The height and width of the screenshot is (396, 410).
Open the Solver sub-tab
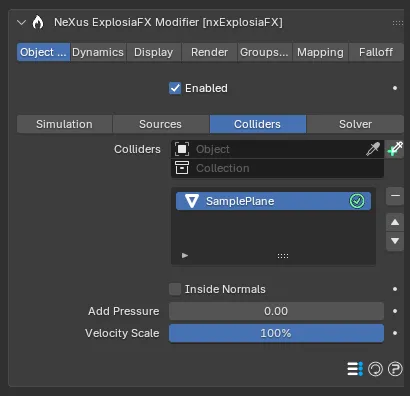click(355, 124)
